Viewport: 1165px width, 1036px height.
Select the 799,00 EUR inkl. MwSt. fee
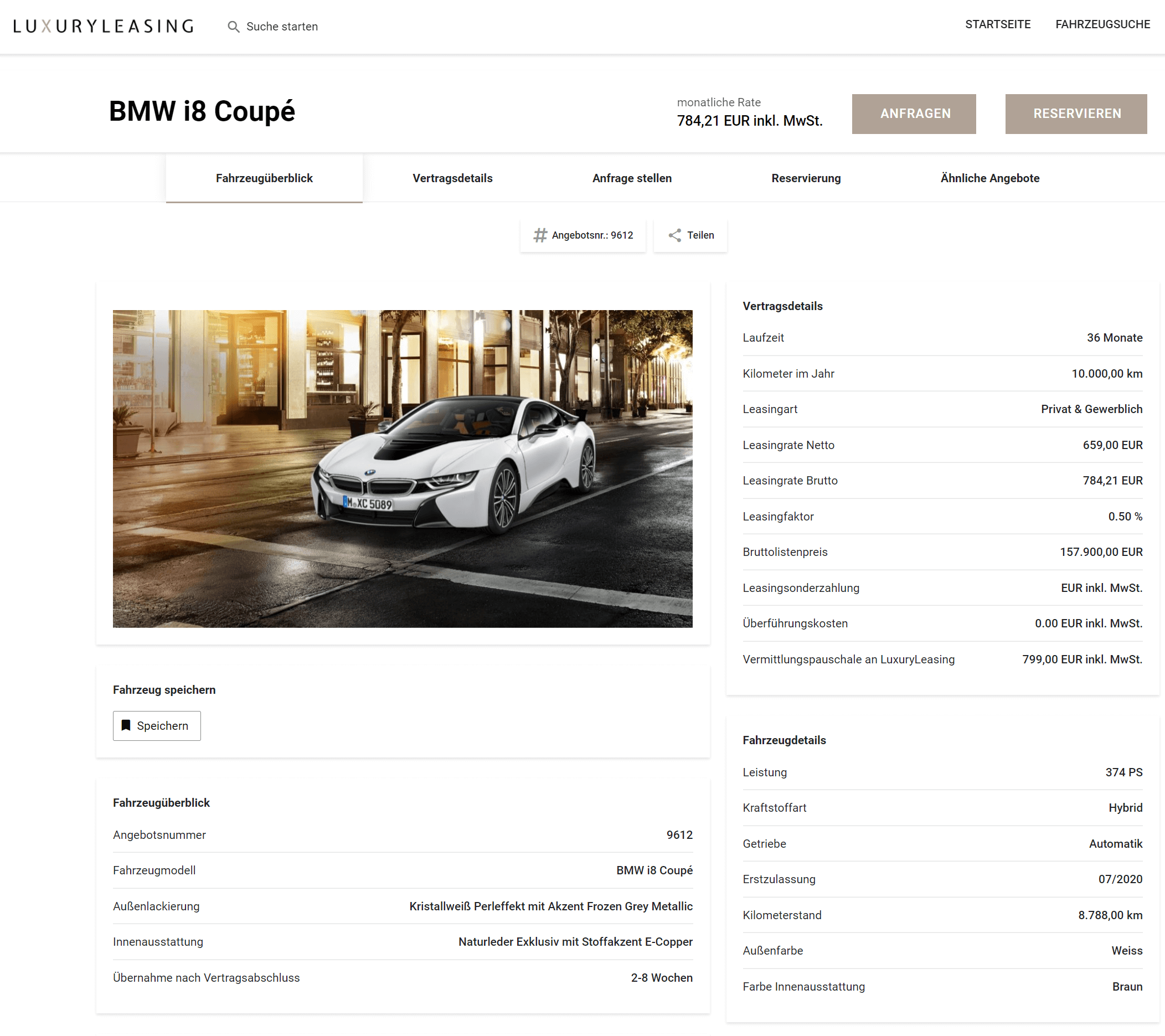pyautogui.click(x=1082, y=659)
